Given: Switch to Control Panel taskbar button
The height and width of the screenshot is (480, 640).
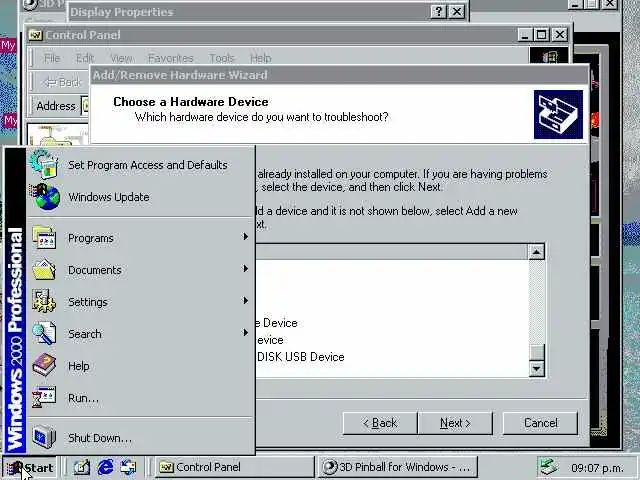Looking at the screenshot, I should (x=234, y=467).
